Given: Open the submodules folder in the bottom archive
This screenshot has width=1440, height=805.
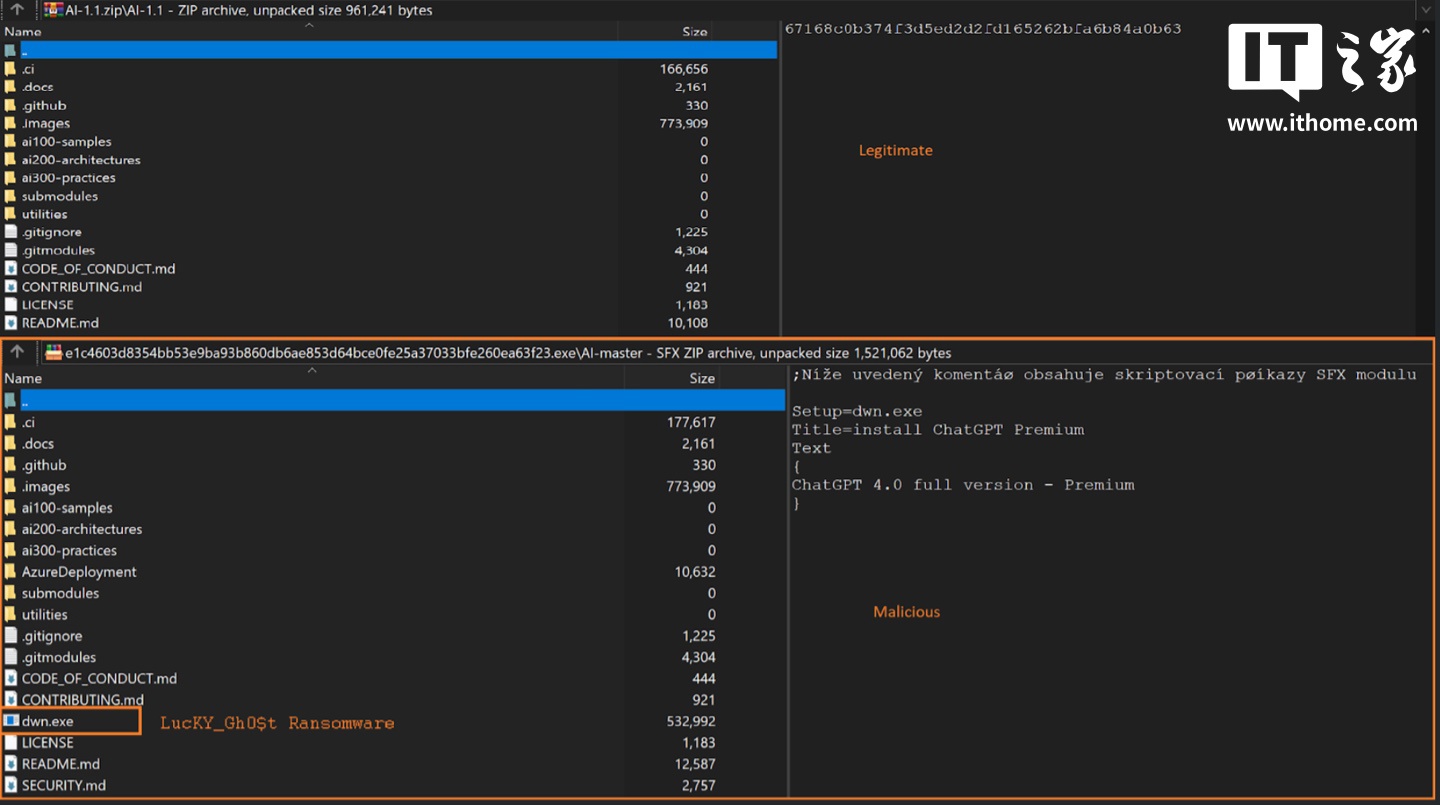Looking at the screenshot, I should coord(60,593).
